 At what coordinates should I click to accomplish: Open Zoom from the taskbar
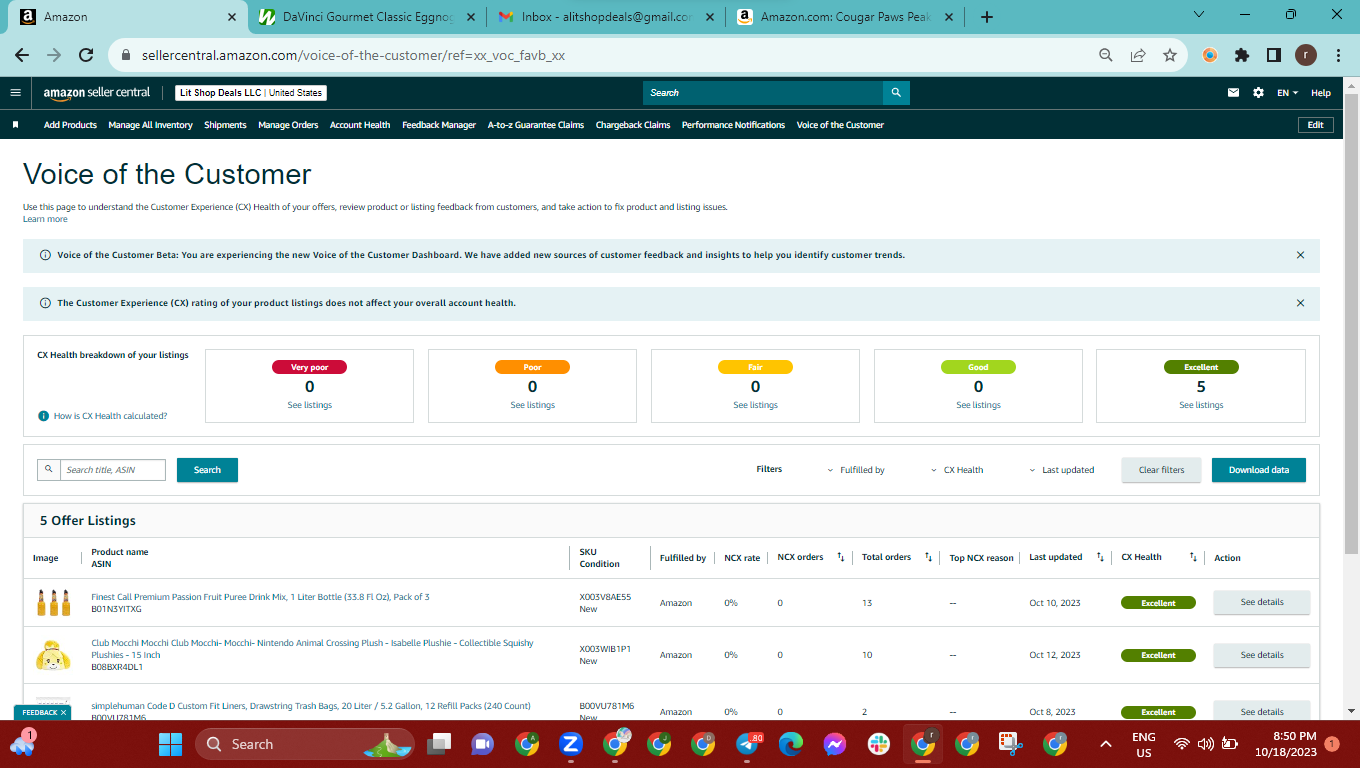571,744
